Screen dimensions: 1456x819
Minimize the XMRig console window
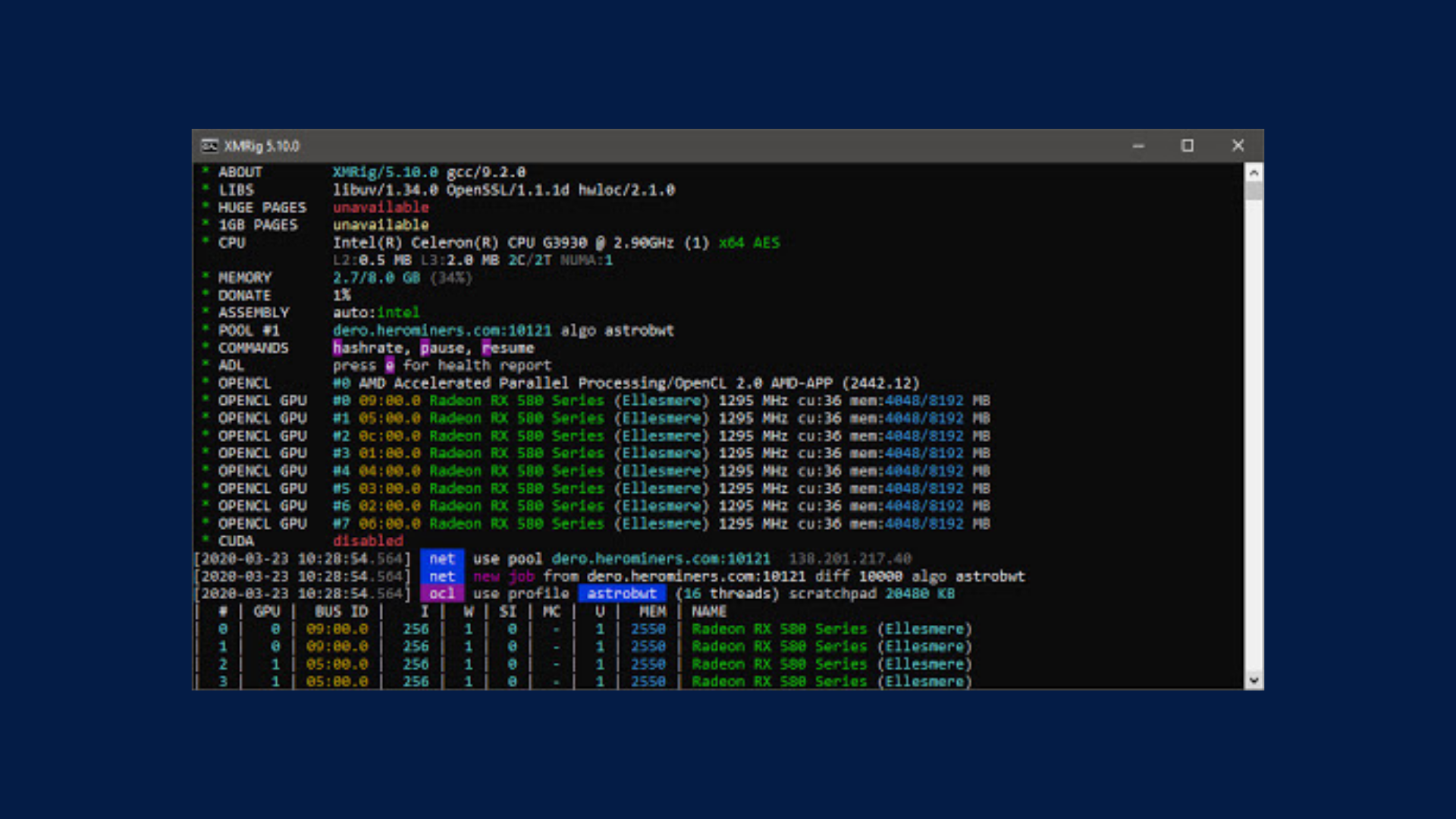point(1138,146)
